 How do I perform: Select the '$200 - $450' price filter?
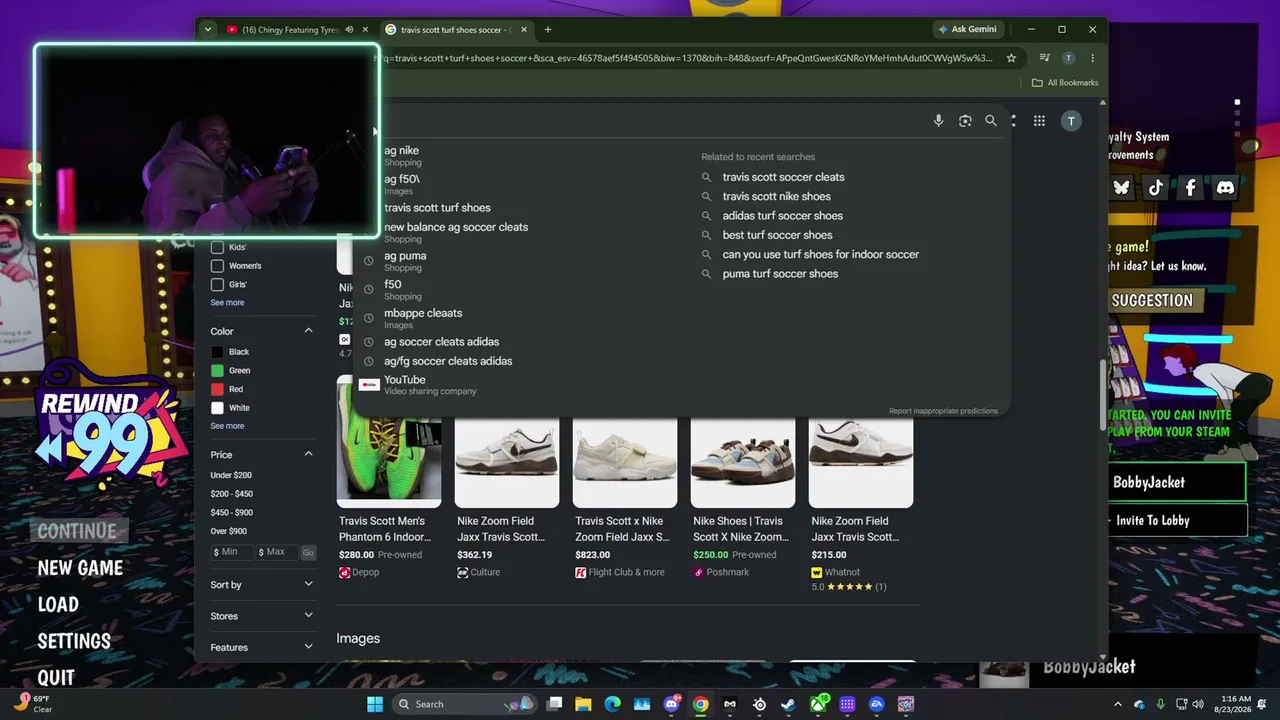[232, 494]
